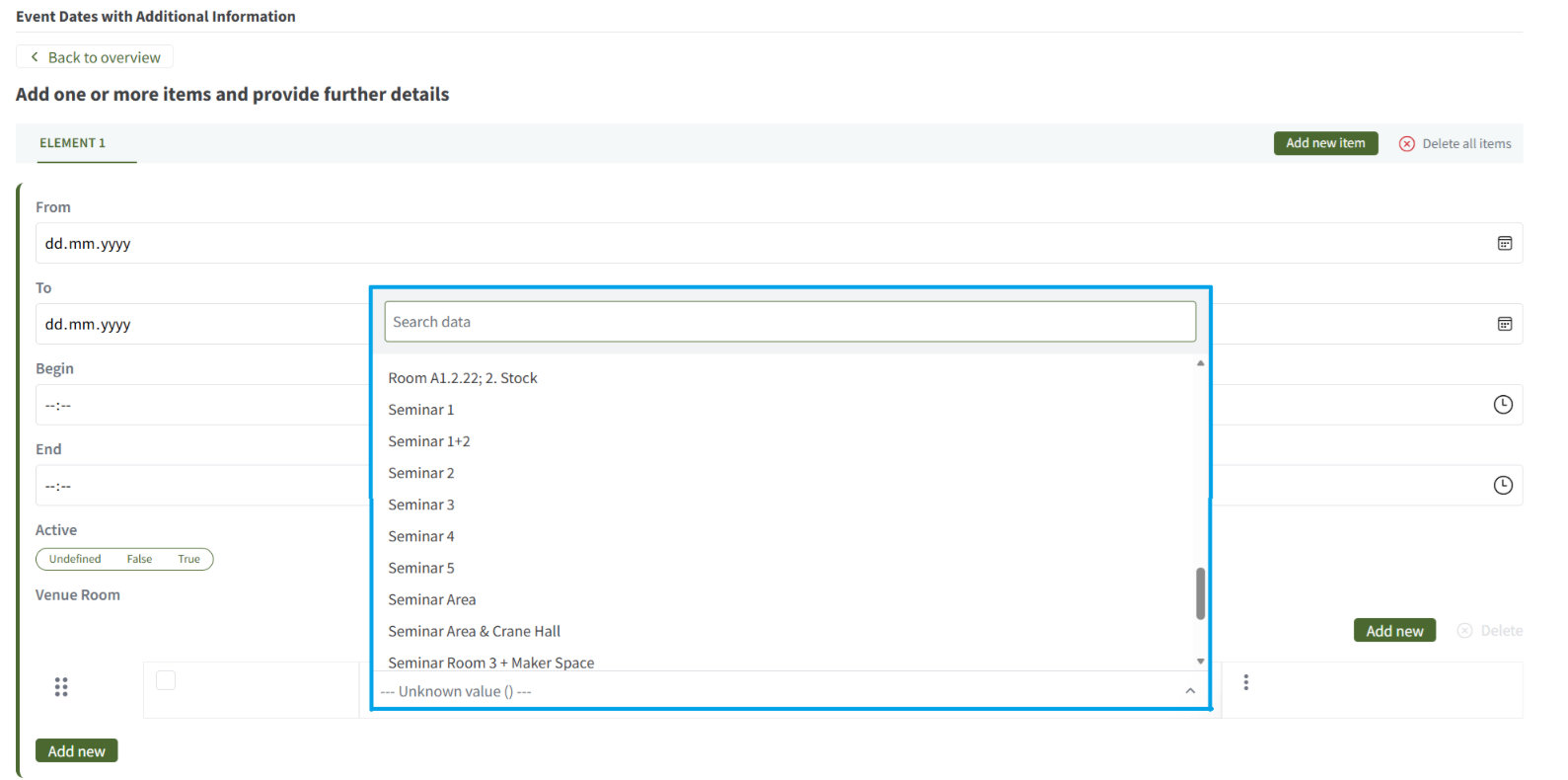Open the Begin time clock icon
1568x780 pixels.
(x=1502, y=405)
